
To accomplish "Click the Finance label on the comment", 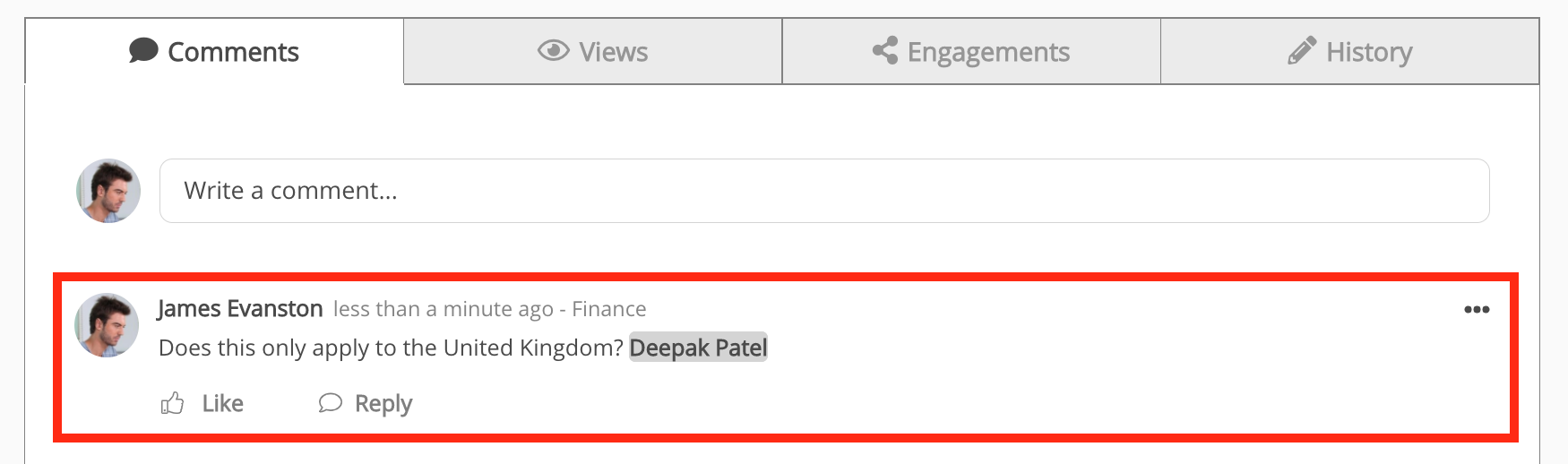I will [x=608, y=309].
